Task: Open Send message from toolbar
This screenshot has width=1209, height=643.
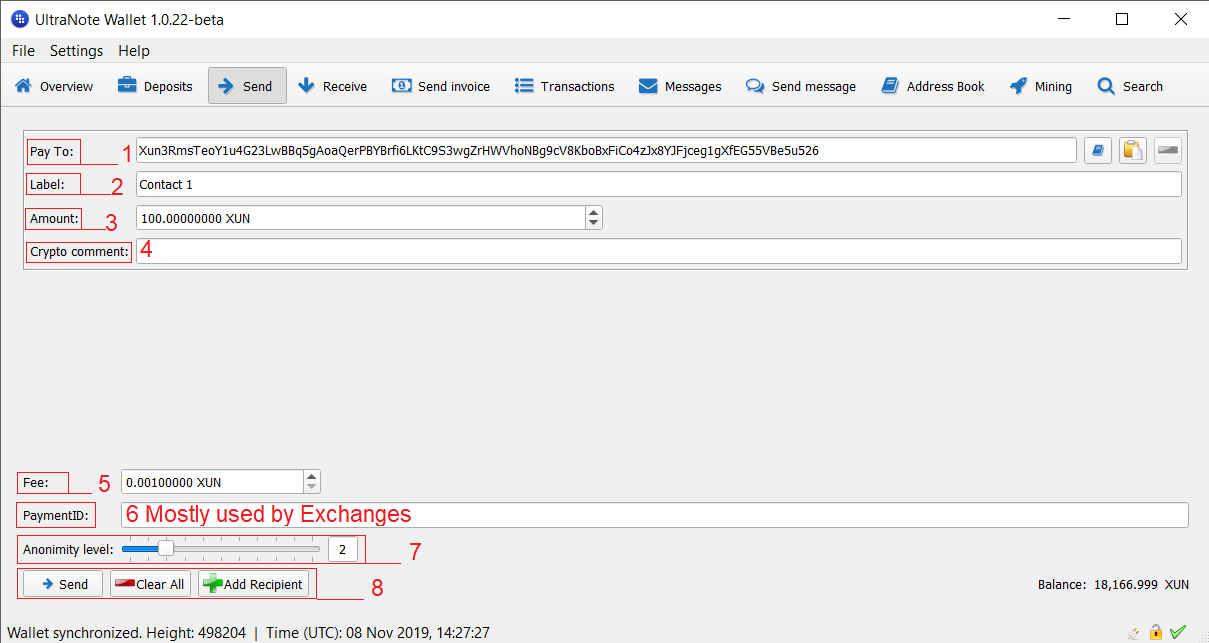Action: 801,86
